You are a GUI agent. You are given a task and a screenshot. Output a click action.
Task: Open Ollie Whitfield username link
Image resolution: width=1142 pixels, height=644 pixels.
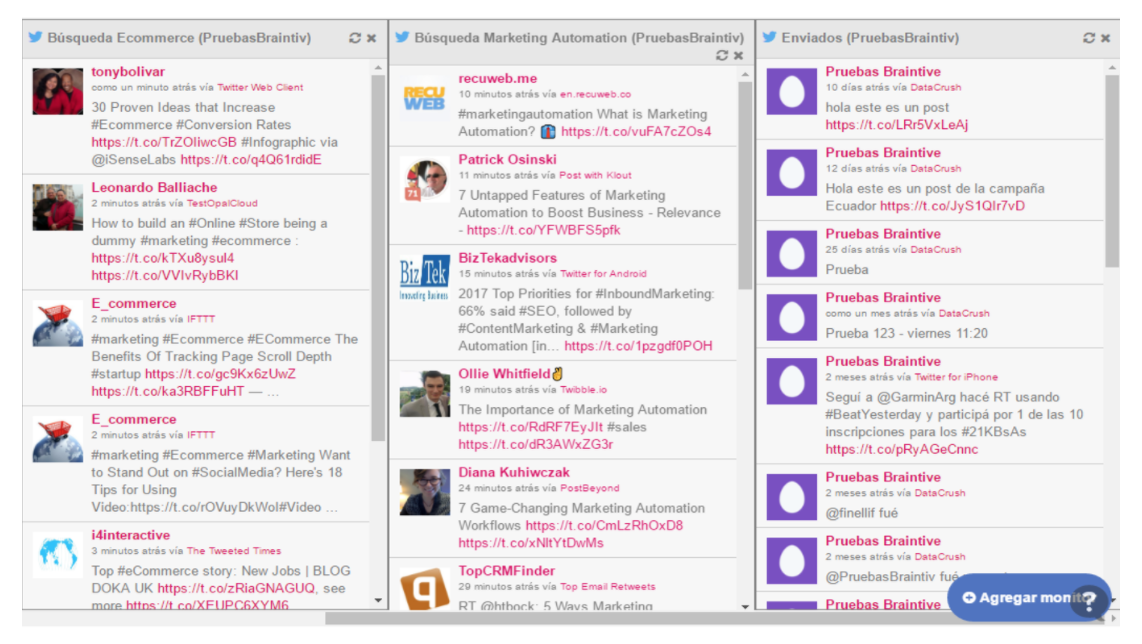504,374
